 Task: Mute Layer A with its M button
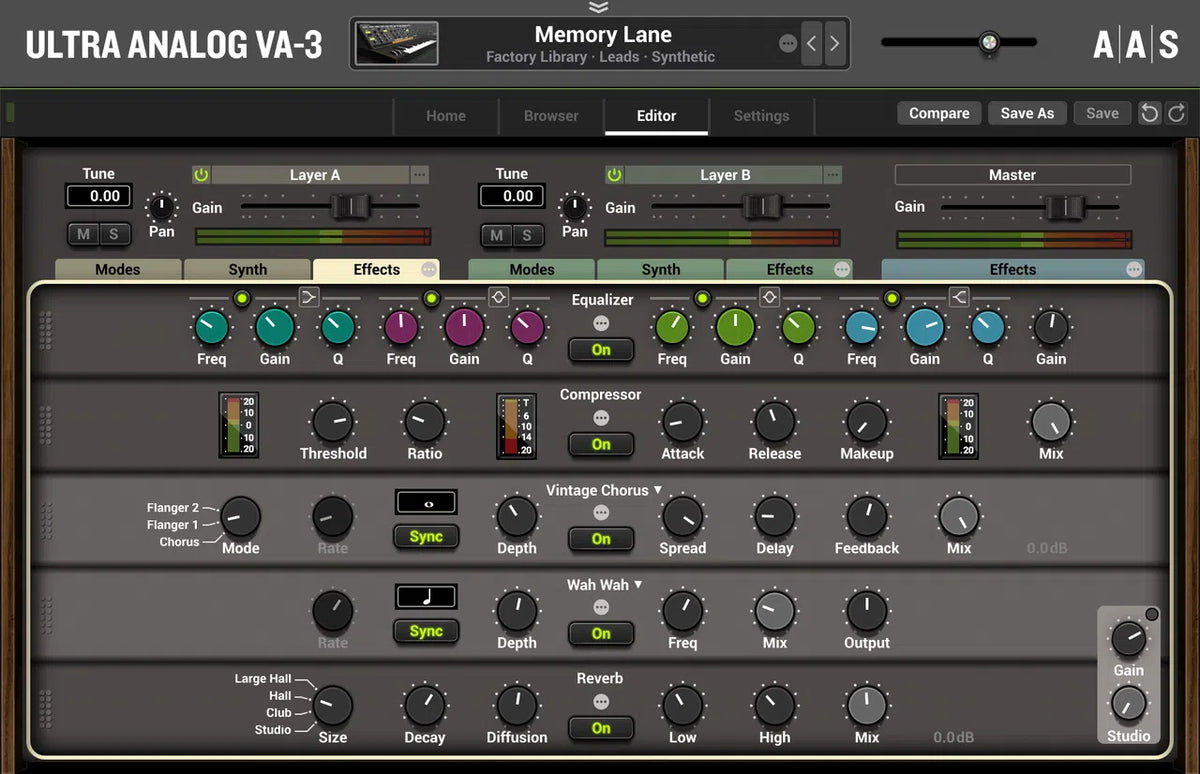click(85, 235)
